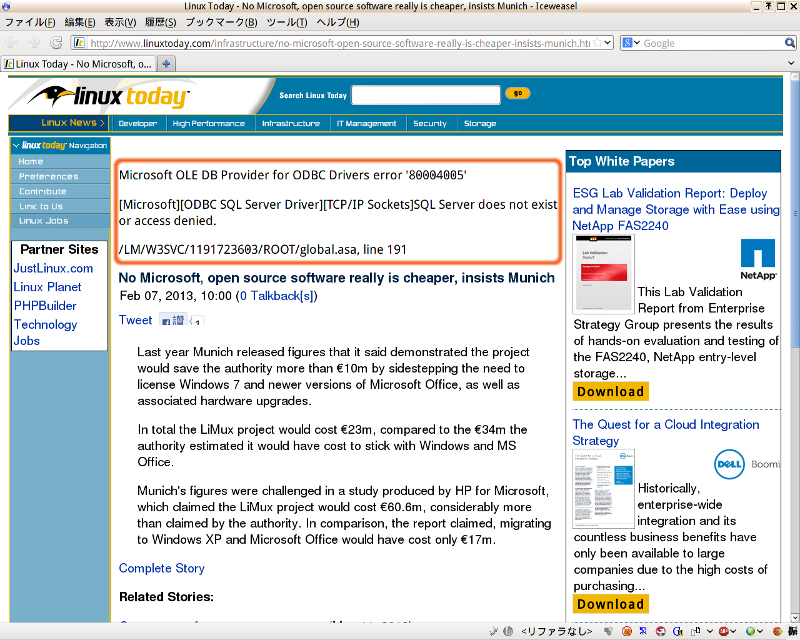Screen dimensions: 800x640
Task: Open the ESG Lab Validation Report white paper
Action: [676, 209]
